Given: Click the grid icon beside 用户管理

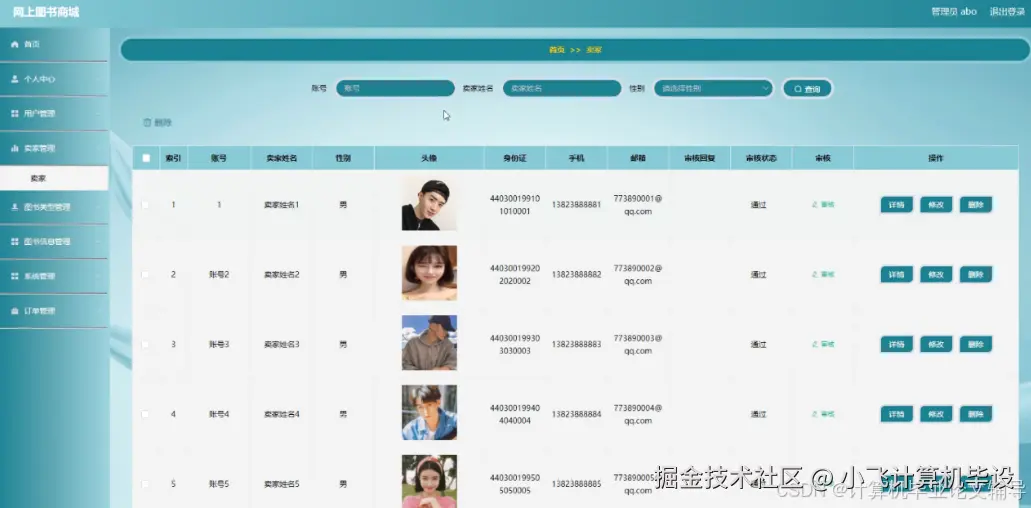Looking at the screenshot, I should tap(14, 114).
